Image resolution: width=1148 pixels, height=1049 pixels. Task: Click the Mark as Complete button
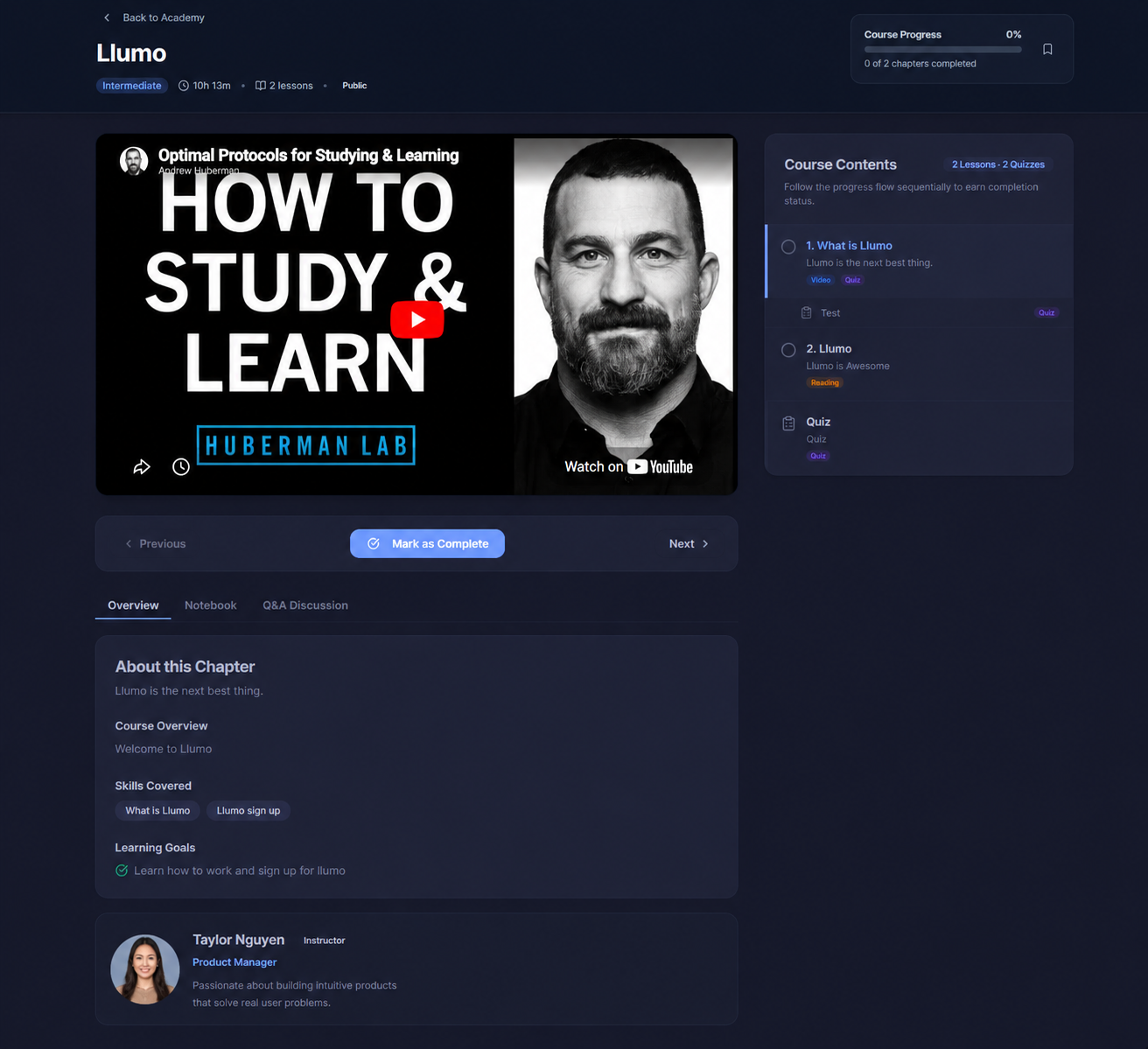427,543
